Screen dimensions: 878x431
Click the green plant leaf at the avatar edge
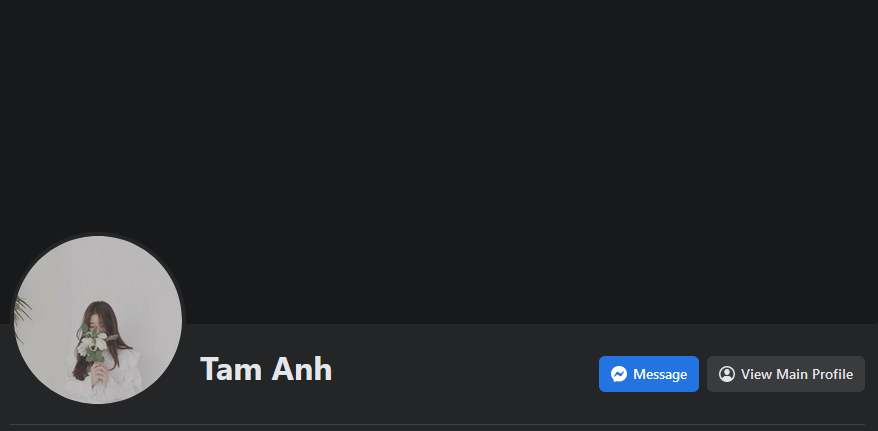(21, 316)
